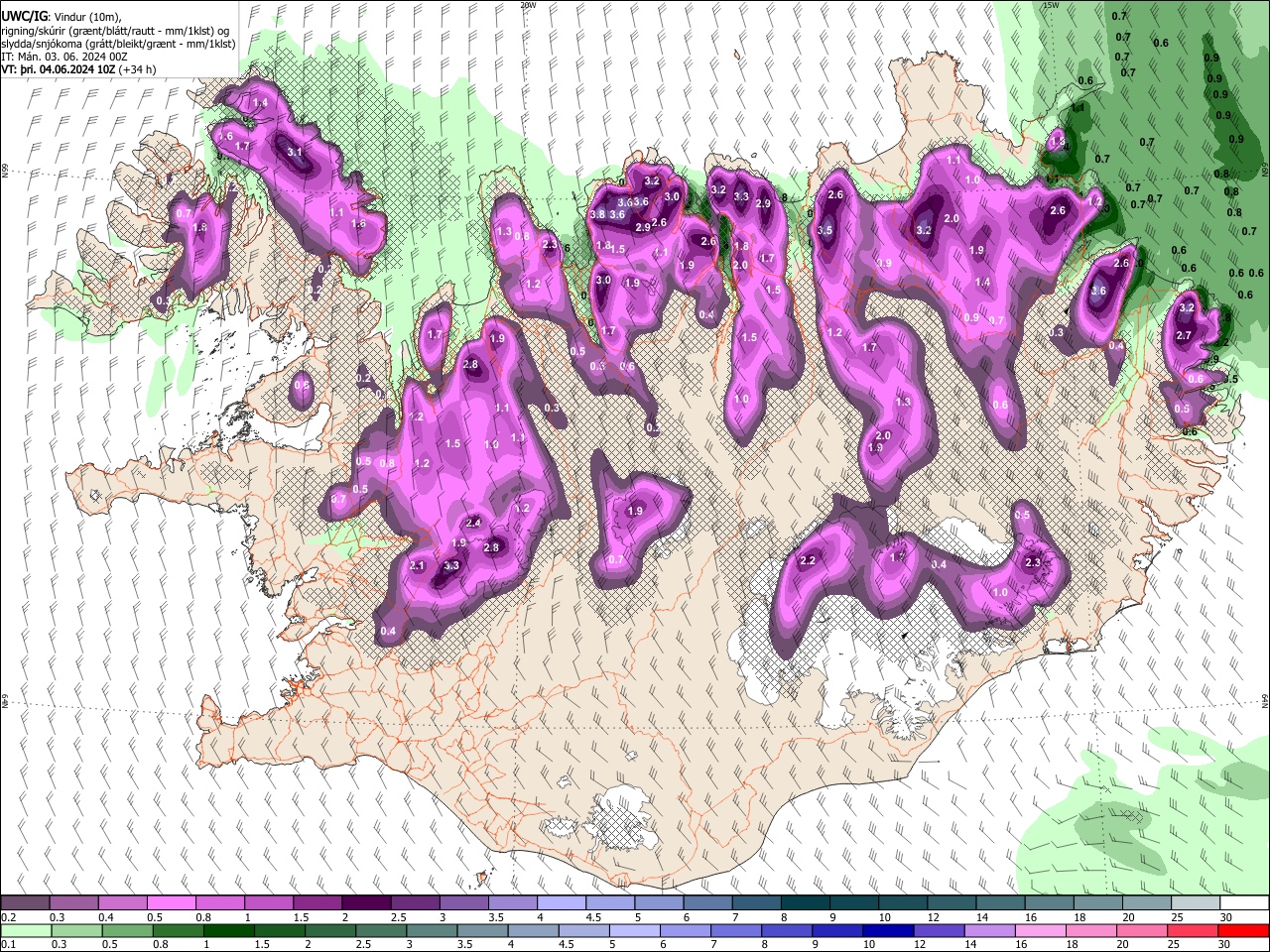Click the '2.1' snowfall value on the map
This screenshot has width=1270, height=952.
coord(417,566)
